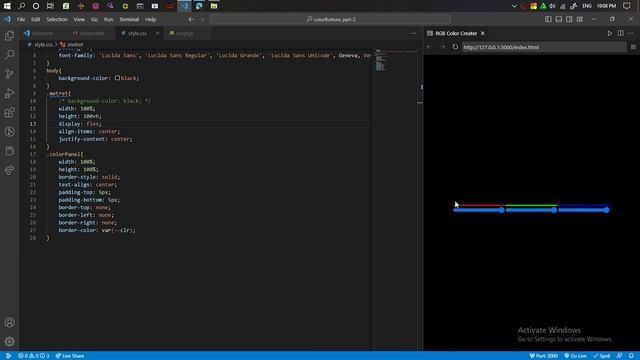Open the Windows Start menu
This screenshot has width=640, height=360.
(7, 6)
